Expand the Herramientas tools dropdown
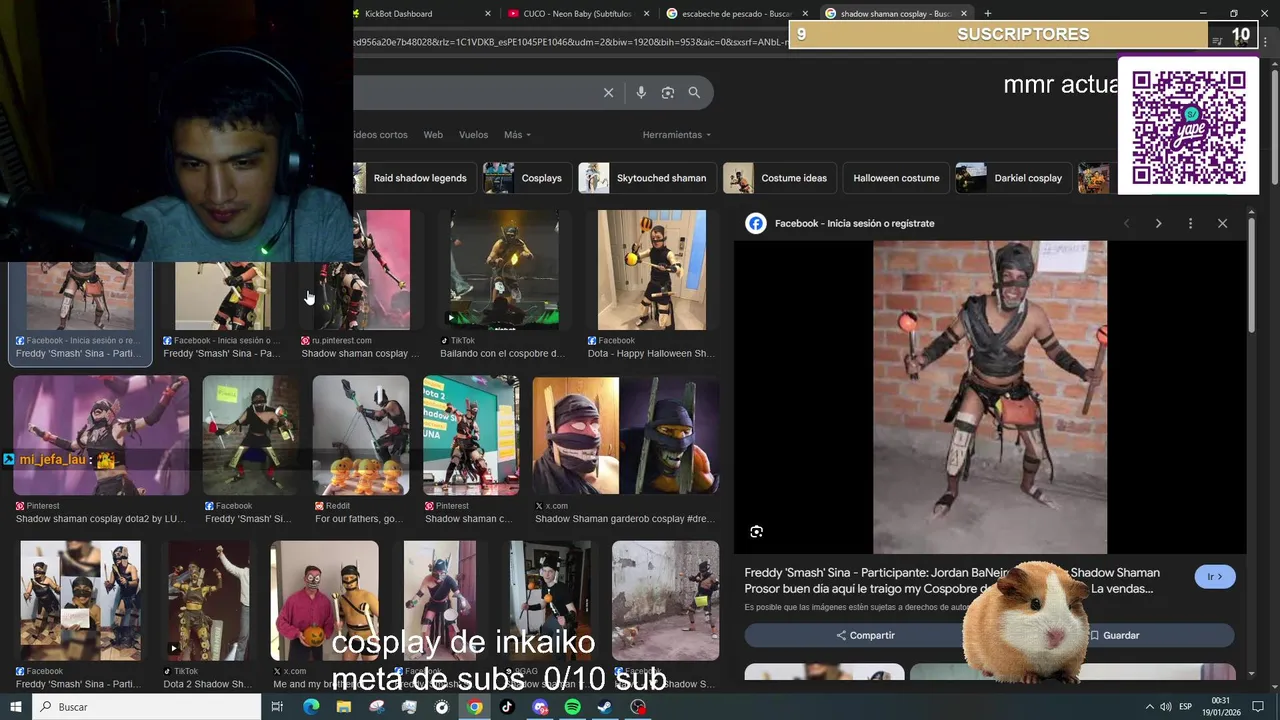This screenshot has width=1280, height=720. tap(677, 135)
